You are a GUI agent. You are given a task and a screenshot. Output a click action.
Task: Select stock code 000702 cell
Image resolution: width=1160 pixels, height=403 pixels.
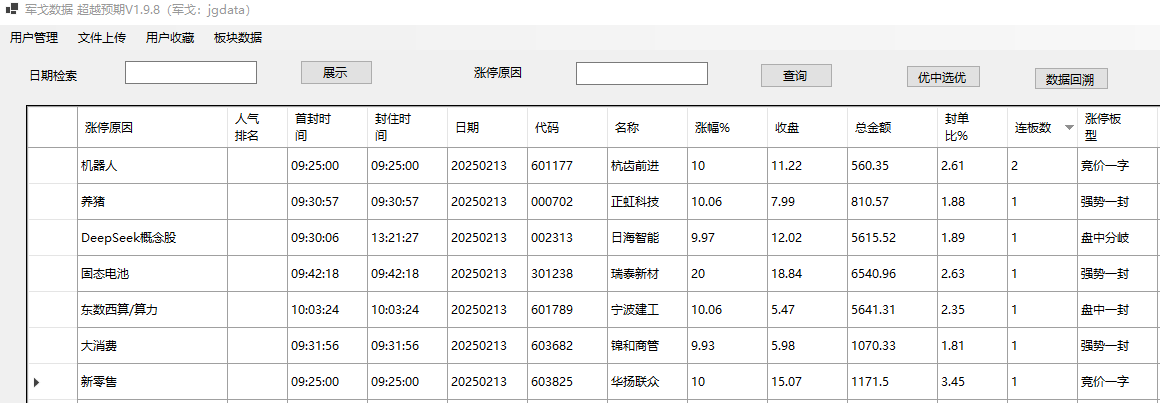[x=567, y=202]
